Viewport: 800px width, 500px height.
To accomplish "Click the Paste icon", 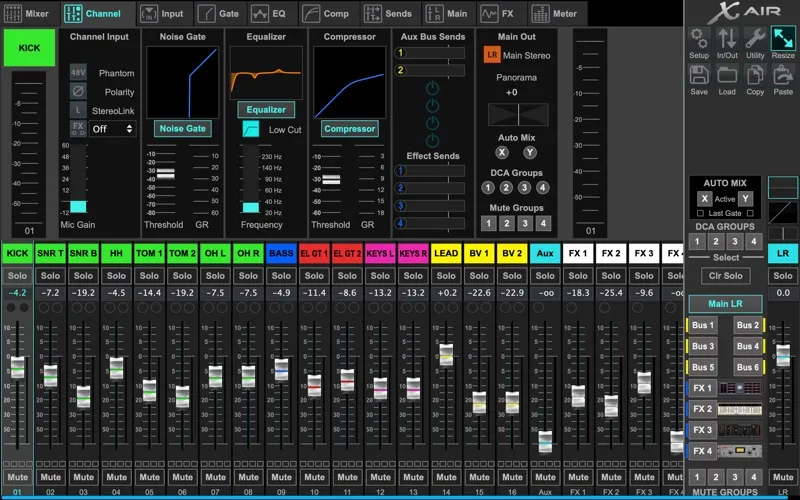I will click(x=783, y=75).
